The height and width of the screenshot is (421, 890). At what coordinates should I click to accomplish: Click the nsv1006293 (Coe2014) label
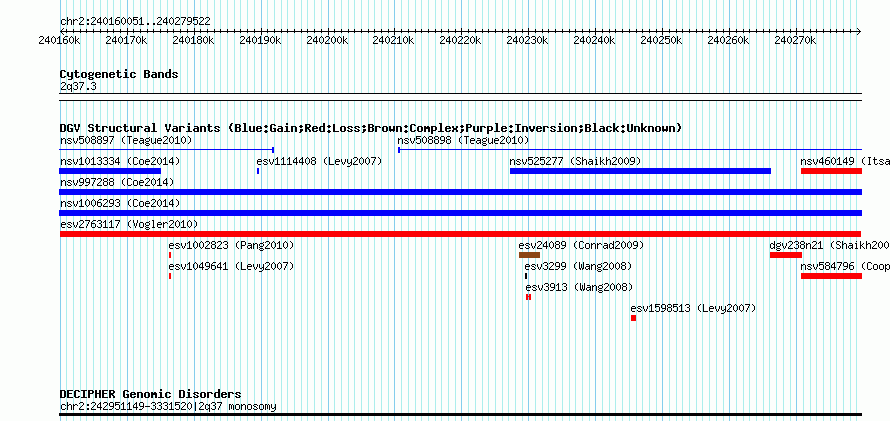point(120,203)
